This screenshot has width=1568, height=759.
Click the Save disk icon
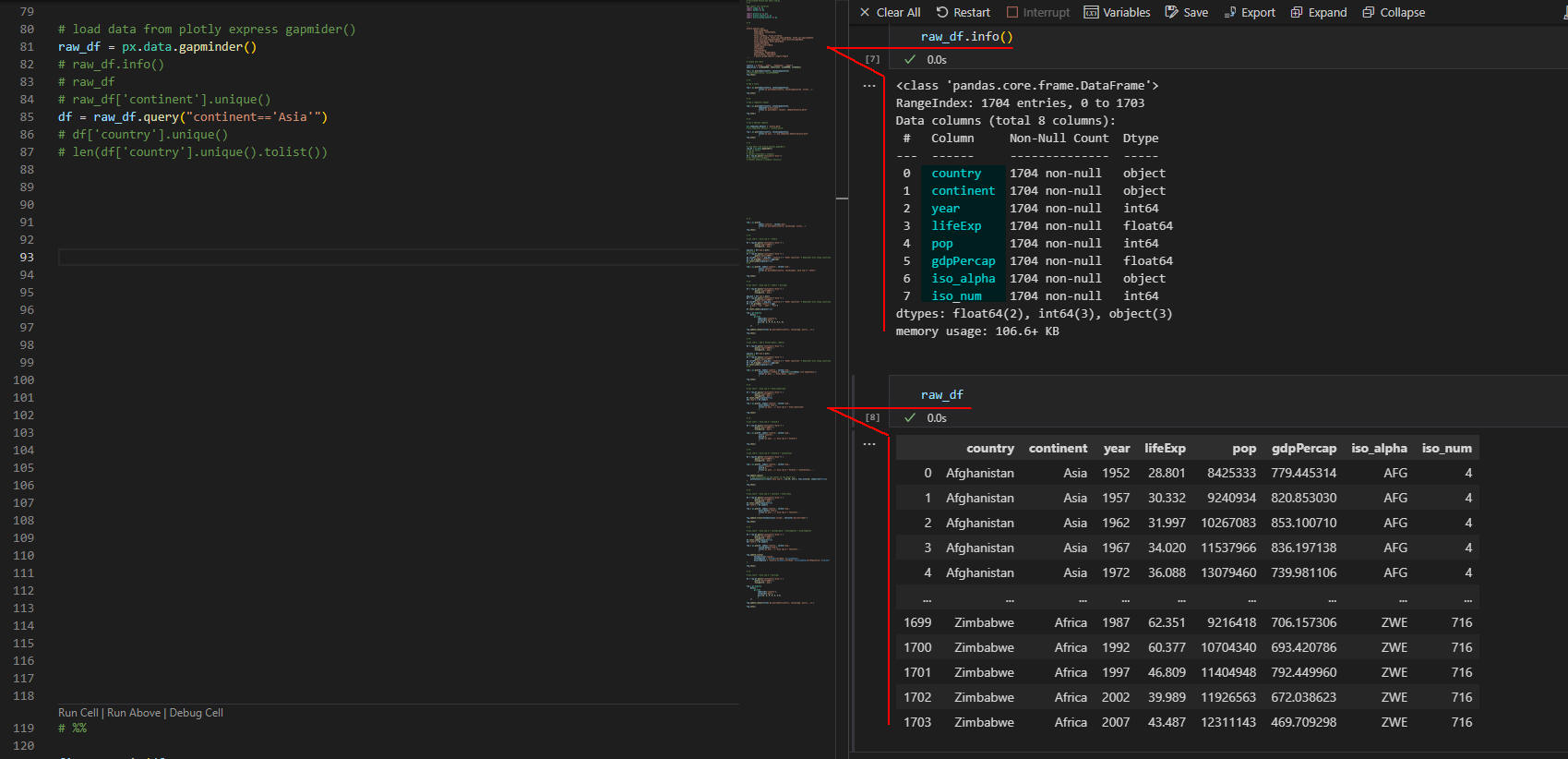click(1171, 12)
